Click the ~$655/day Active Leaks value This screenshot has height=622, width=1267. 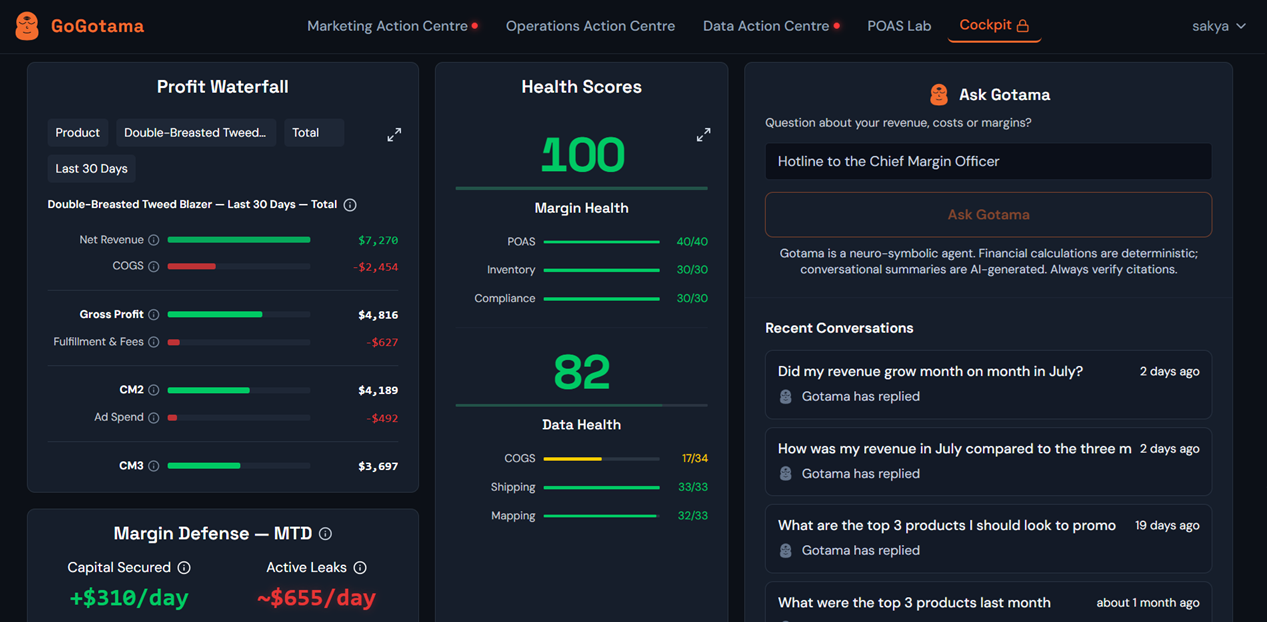coord(316,598)
